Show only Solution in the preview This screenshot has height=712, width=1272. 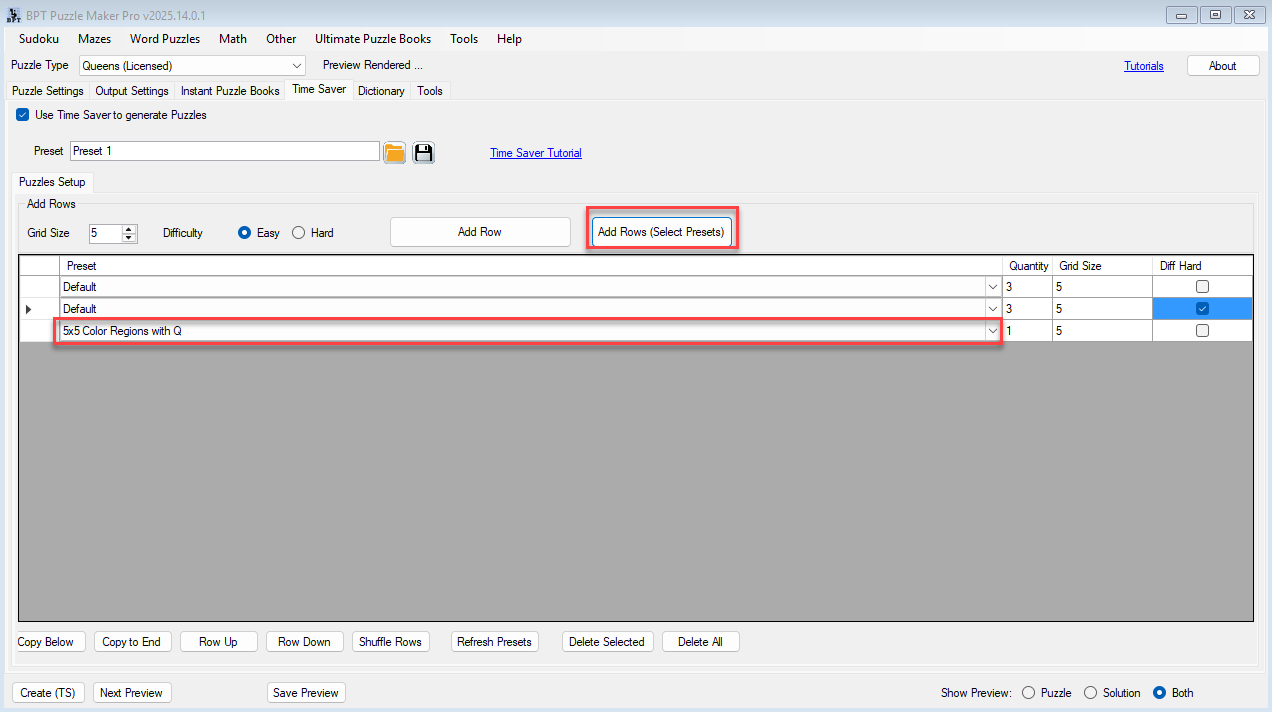tap(1091, 693)
